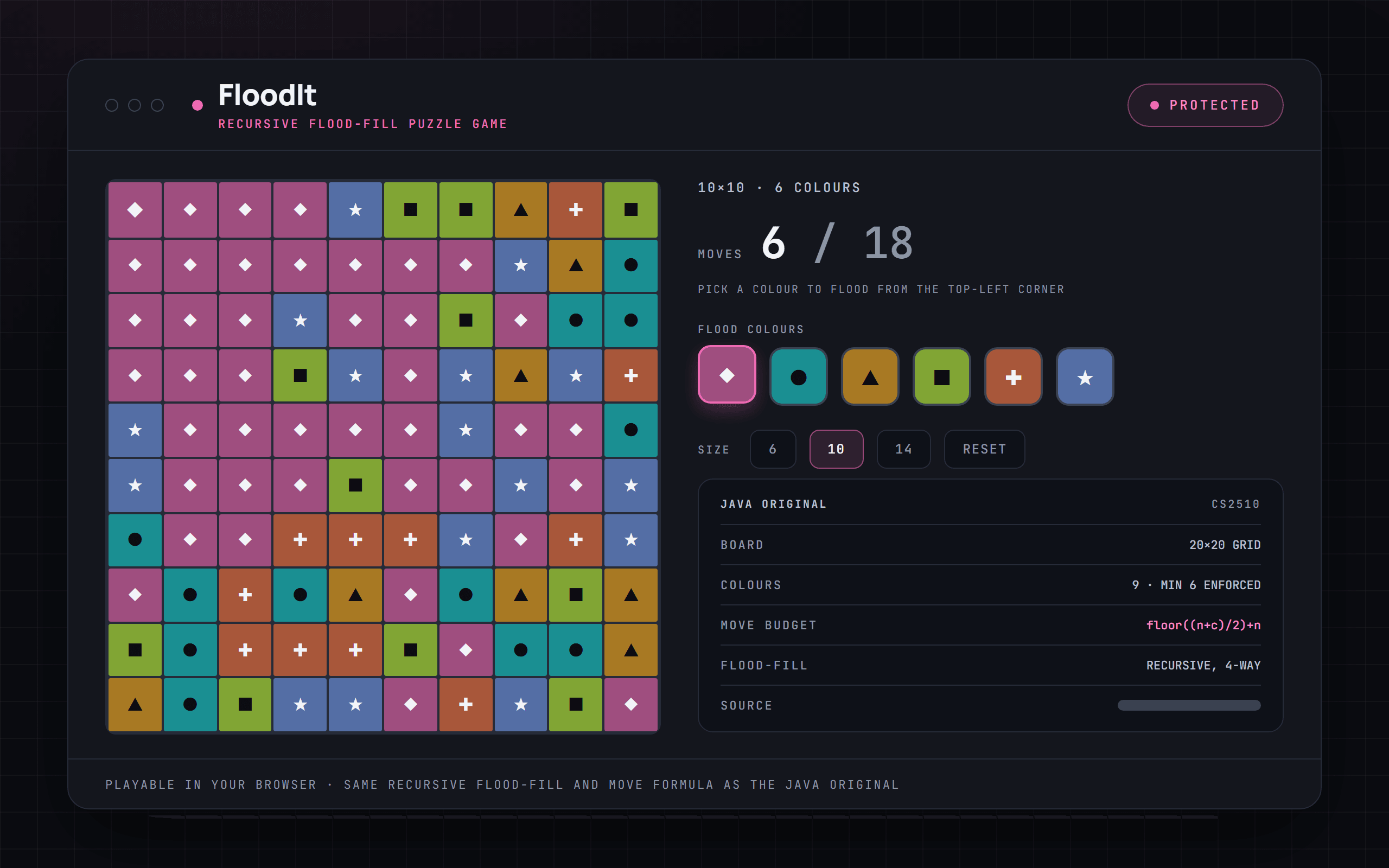
Task: Click the PROTECTED status badge
Action: [1205, 105]
